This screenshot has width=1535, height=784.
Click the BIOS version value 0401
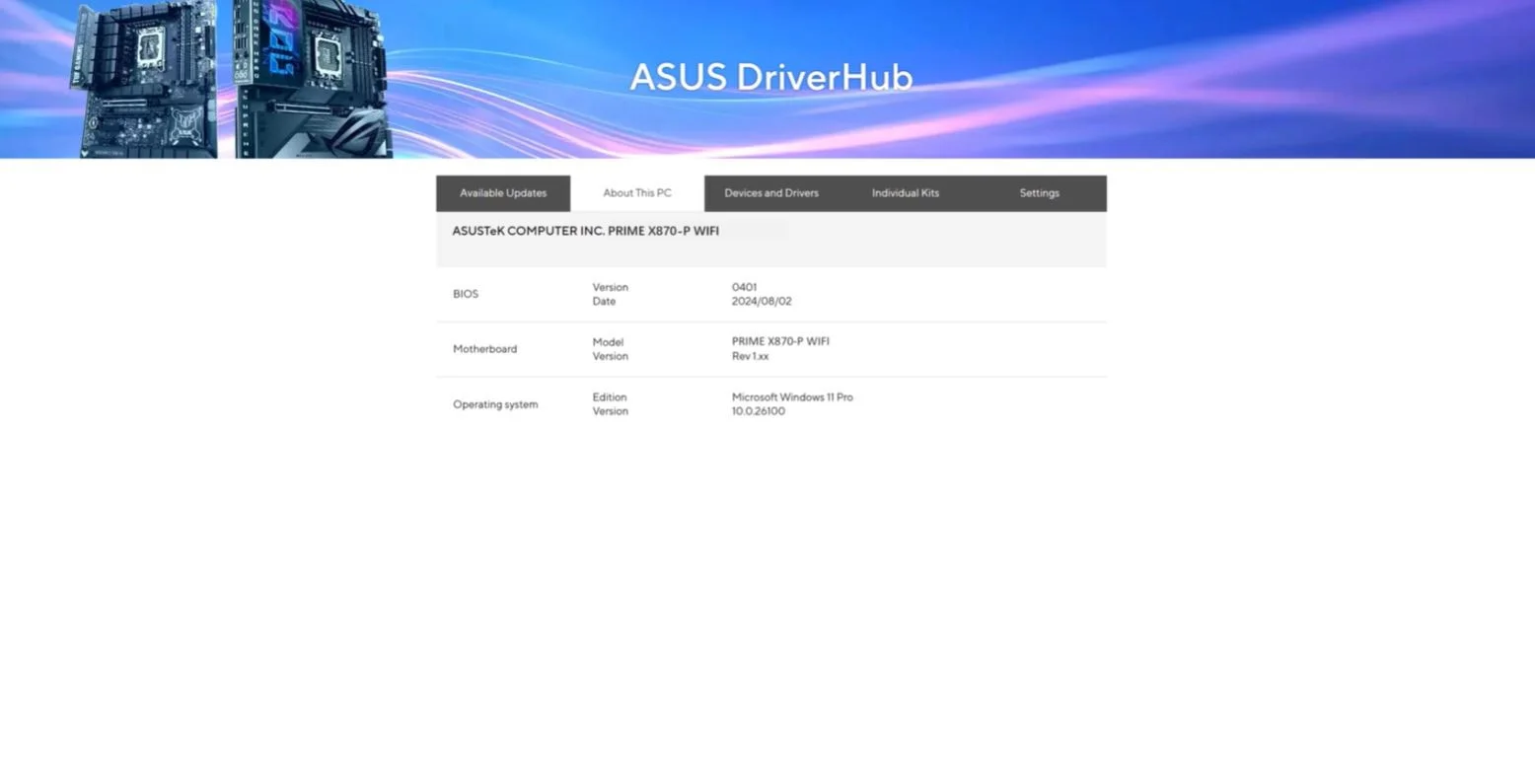[x=745, y=287]
